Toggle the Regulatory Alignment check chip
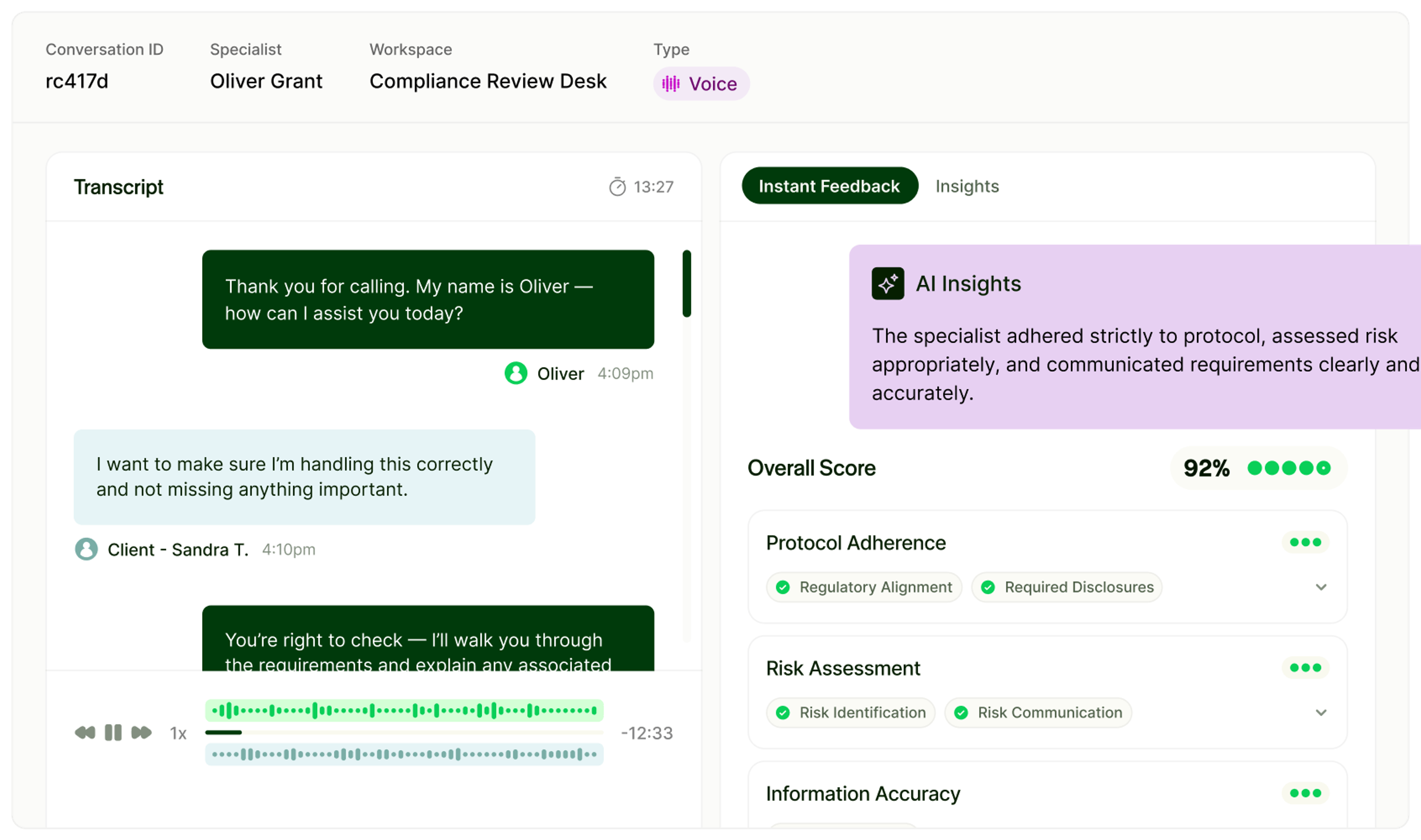 (864, 587)
